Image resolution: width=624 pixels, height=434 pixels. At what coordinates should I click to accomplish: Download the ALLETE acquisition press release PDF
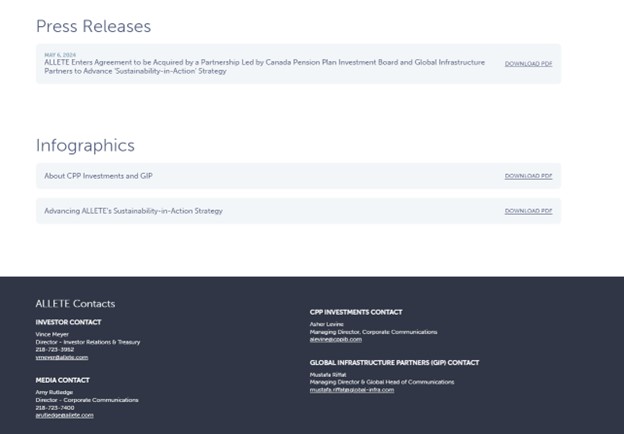(528, 63)
